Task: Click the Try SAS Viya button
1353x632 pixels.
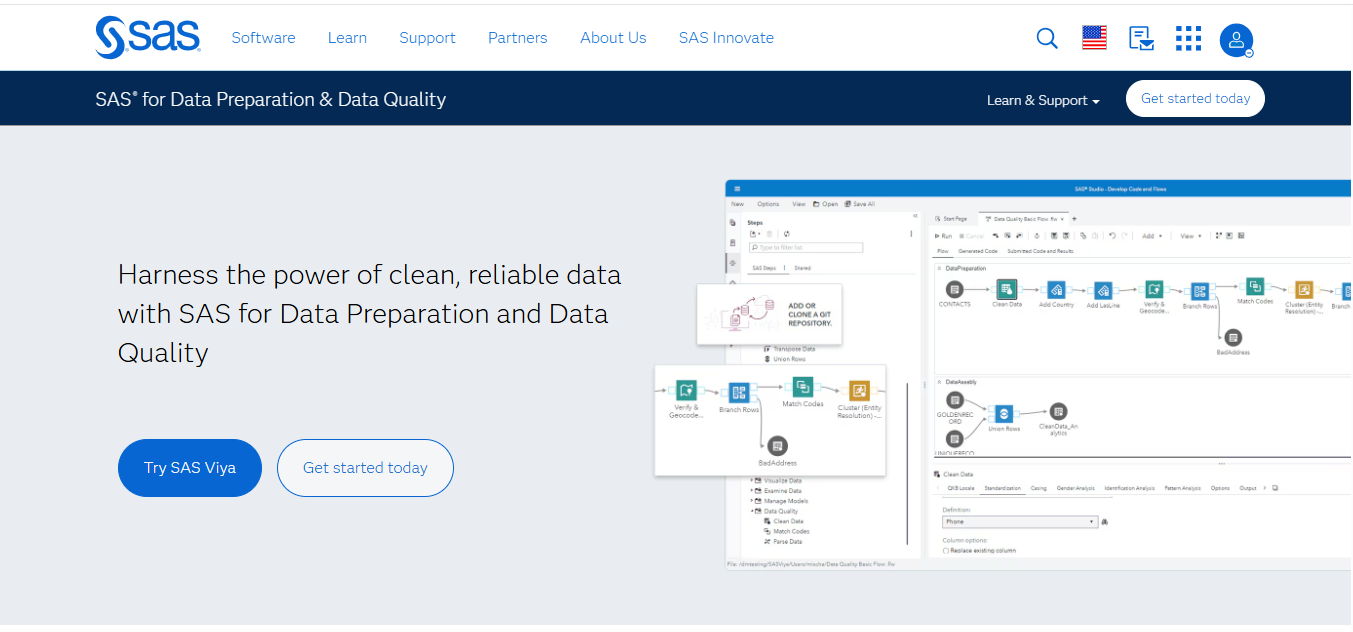Action: (189, 467)
